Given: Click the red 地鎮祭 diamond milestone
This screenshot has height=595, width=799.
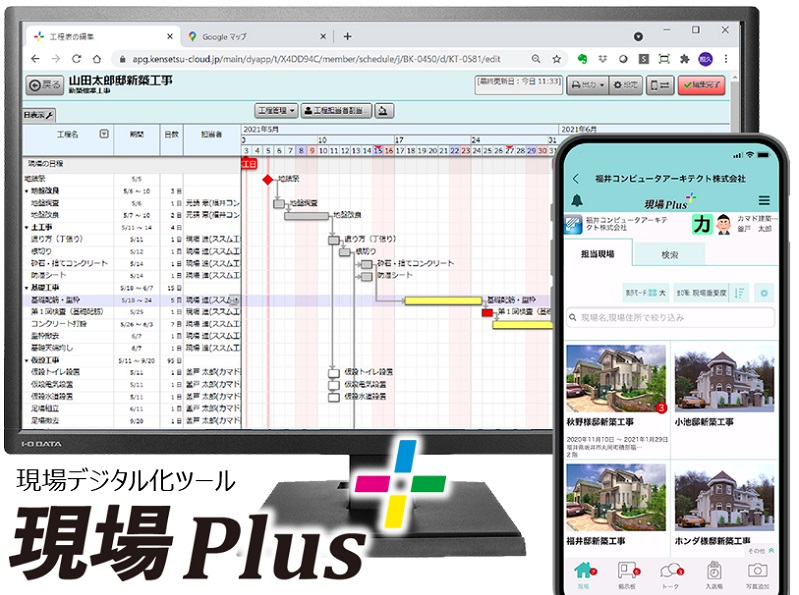Looking at the screenshot, I should click(x=268, y=179).
